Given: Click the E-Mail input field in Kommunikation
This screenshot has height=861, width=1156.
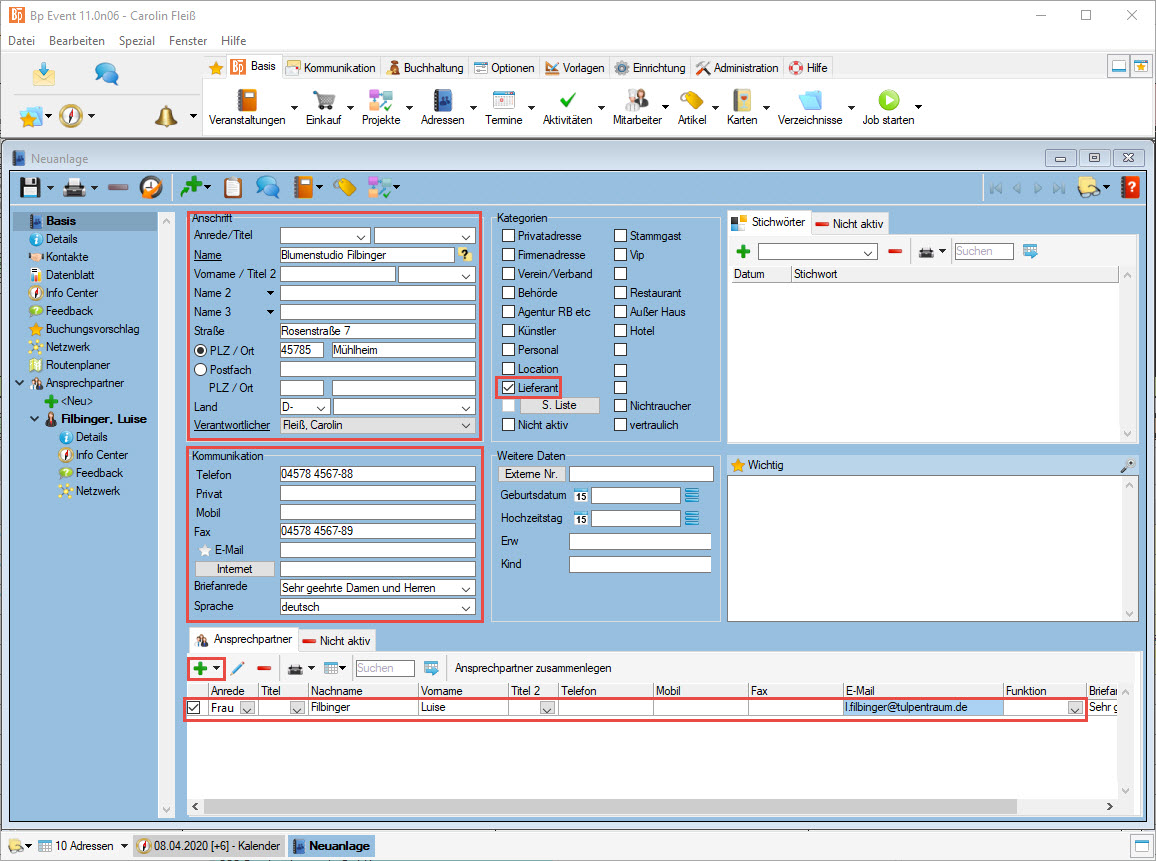Looking at the screenshot, I should 377,550.
